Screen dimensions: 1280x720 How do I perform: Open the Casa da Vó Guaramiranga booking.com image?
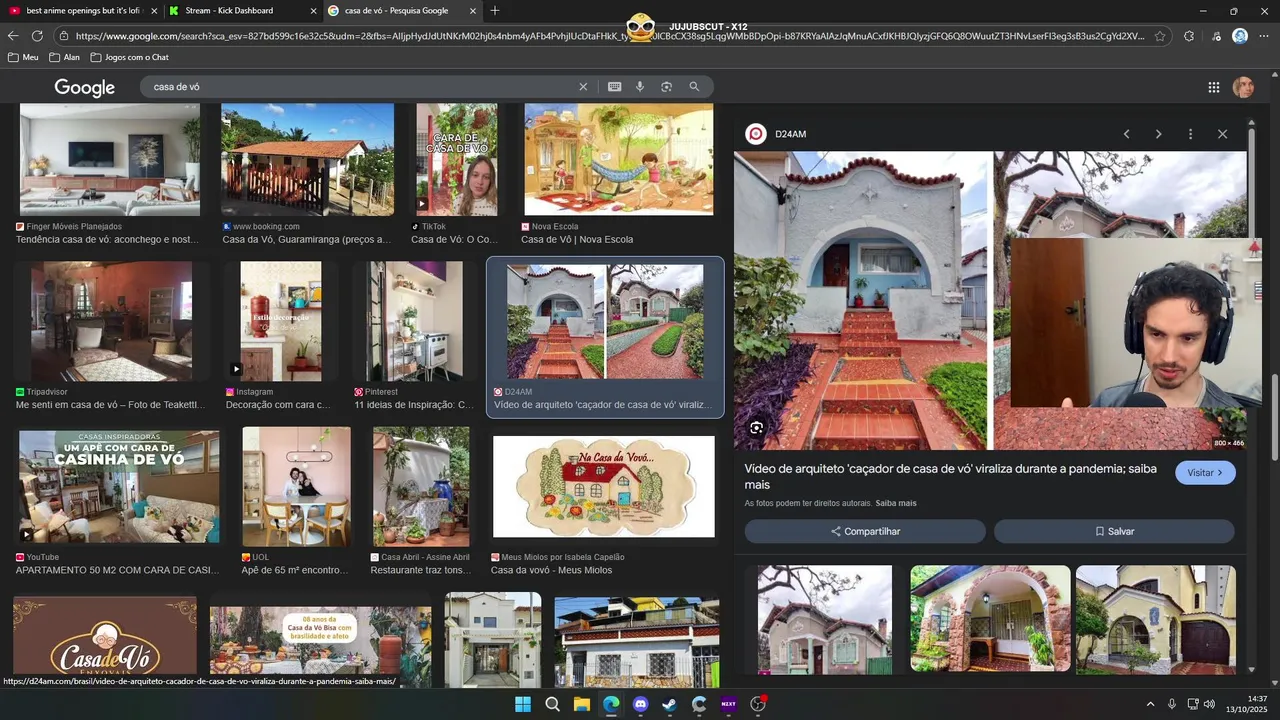pos(308,160)
